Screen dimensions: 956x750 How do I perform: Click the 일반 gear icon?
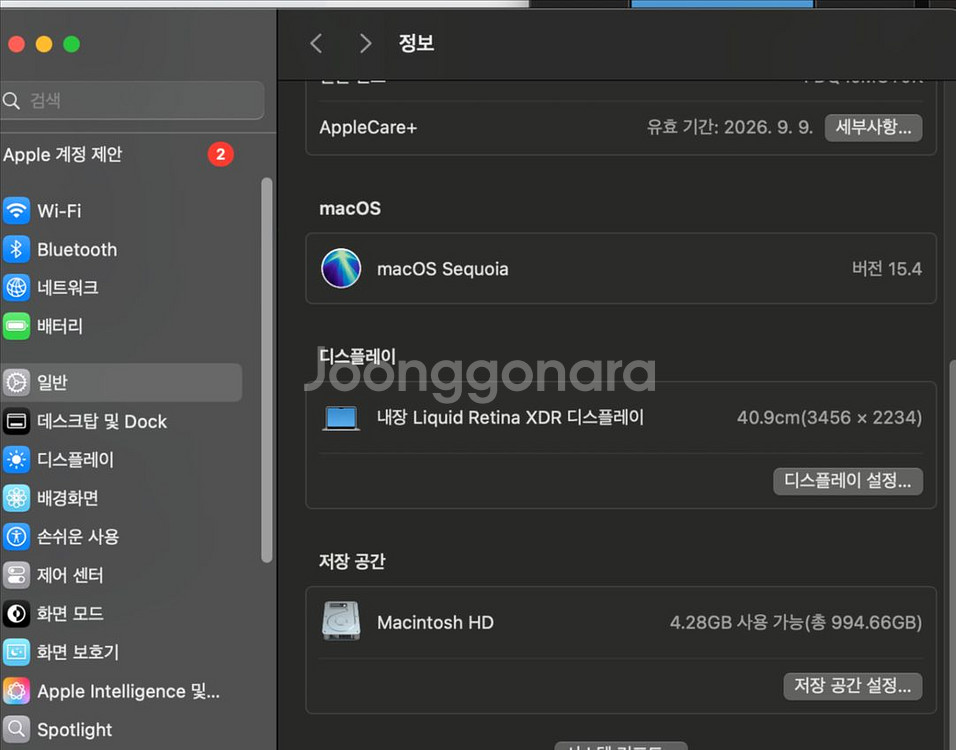(x=16, y=382)
